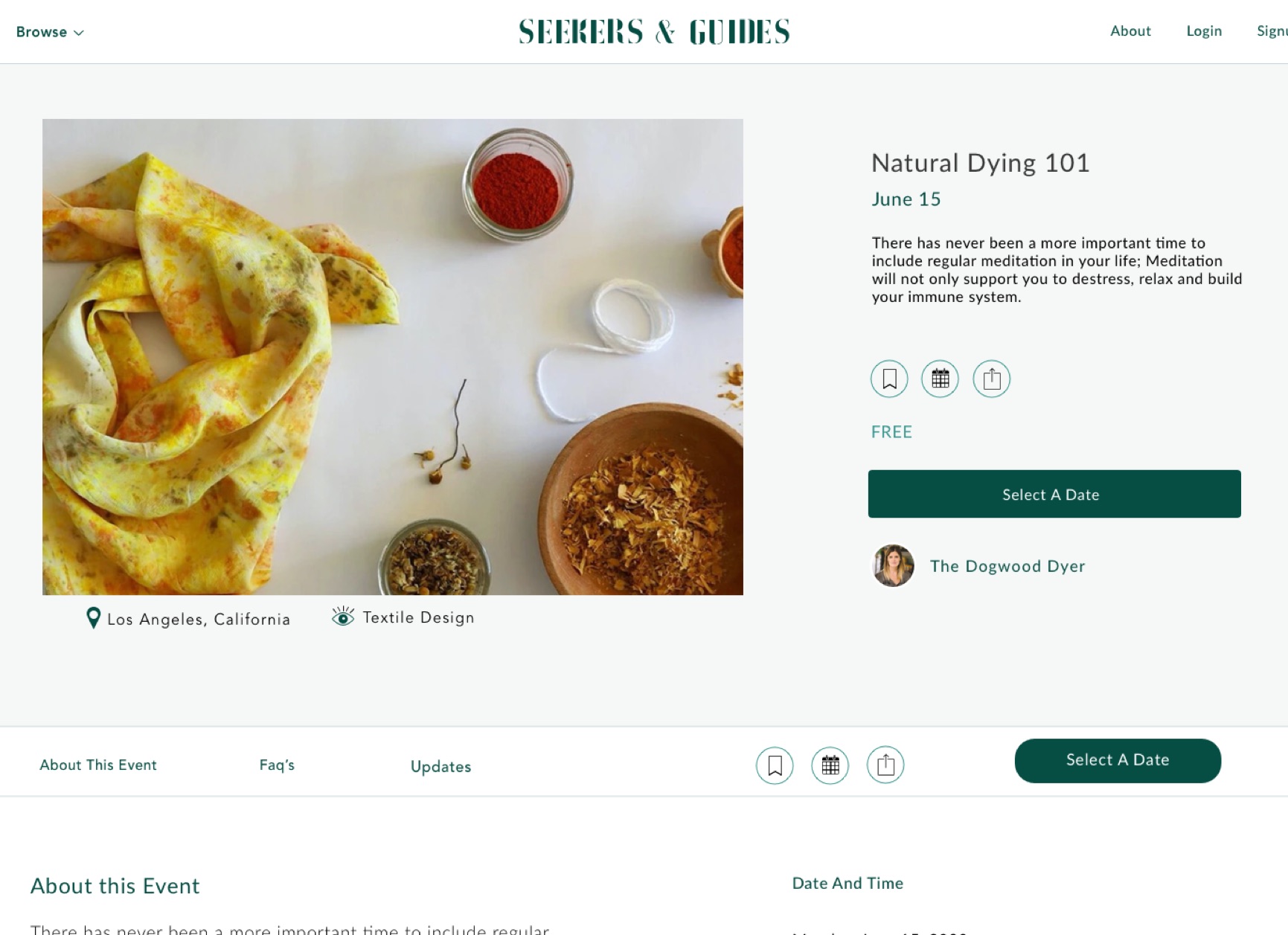Open the natural dye event photo
Image resolution: width=1288 pixels, height=935 pixels.
click(393, 357)
